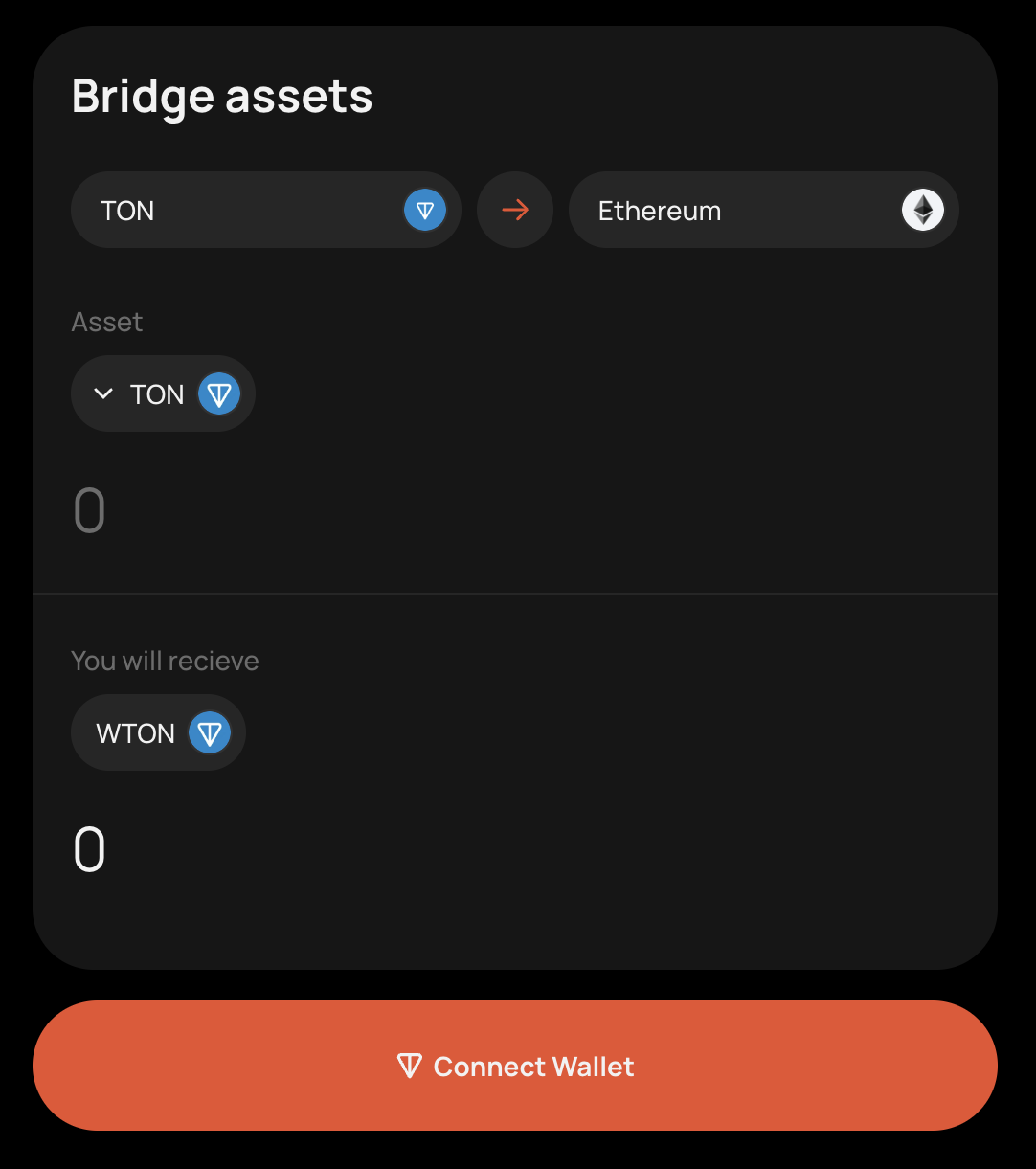This screenshot has width=1036, height=1169.
Task: Click the TON logo in Asset selector
Action: 218,393
